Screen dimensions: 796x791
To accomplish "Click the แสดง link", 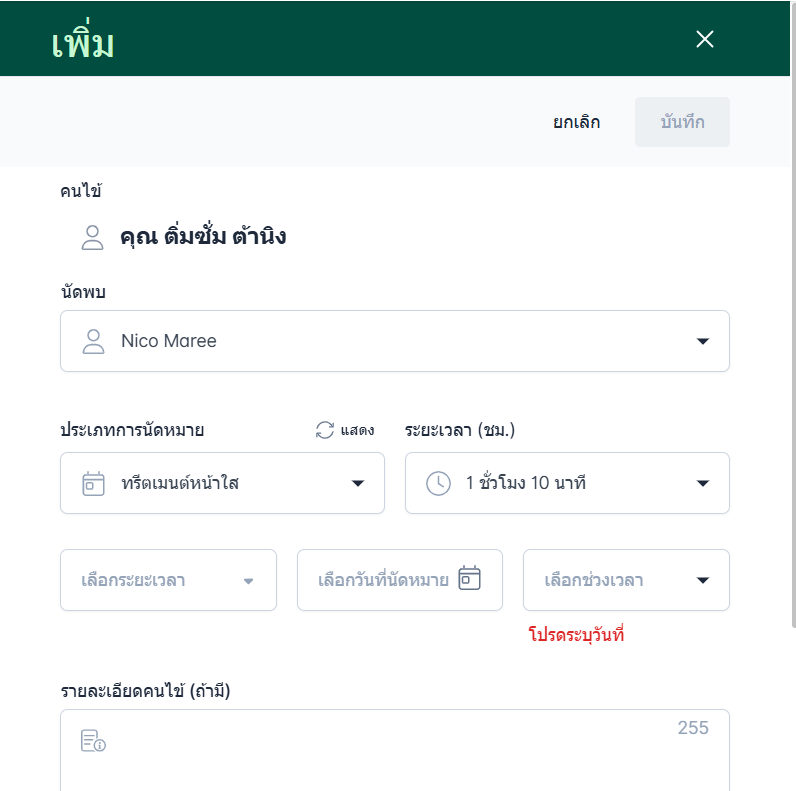I will [357, 430].
